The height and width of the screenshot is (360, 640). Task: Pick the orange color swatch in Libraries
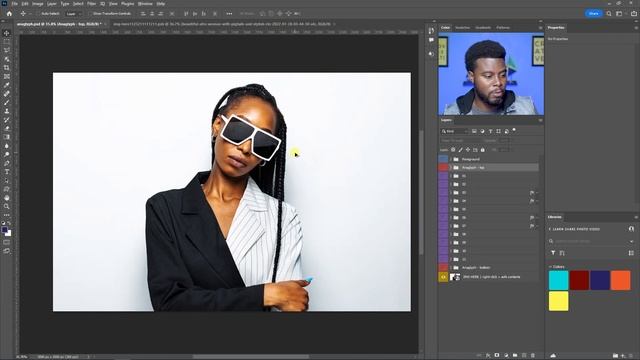click(620, 280)
